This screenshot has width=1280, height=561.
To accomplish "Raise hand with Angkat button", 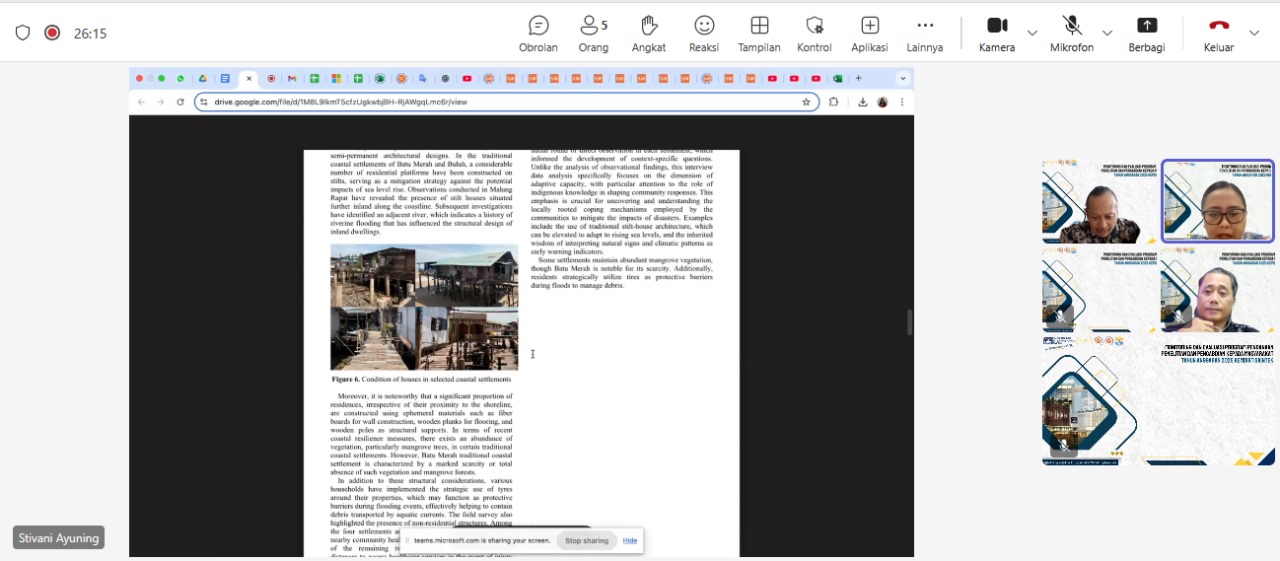I will coord(649,33).
